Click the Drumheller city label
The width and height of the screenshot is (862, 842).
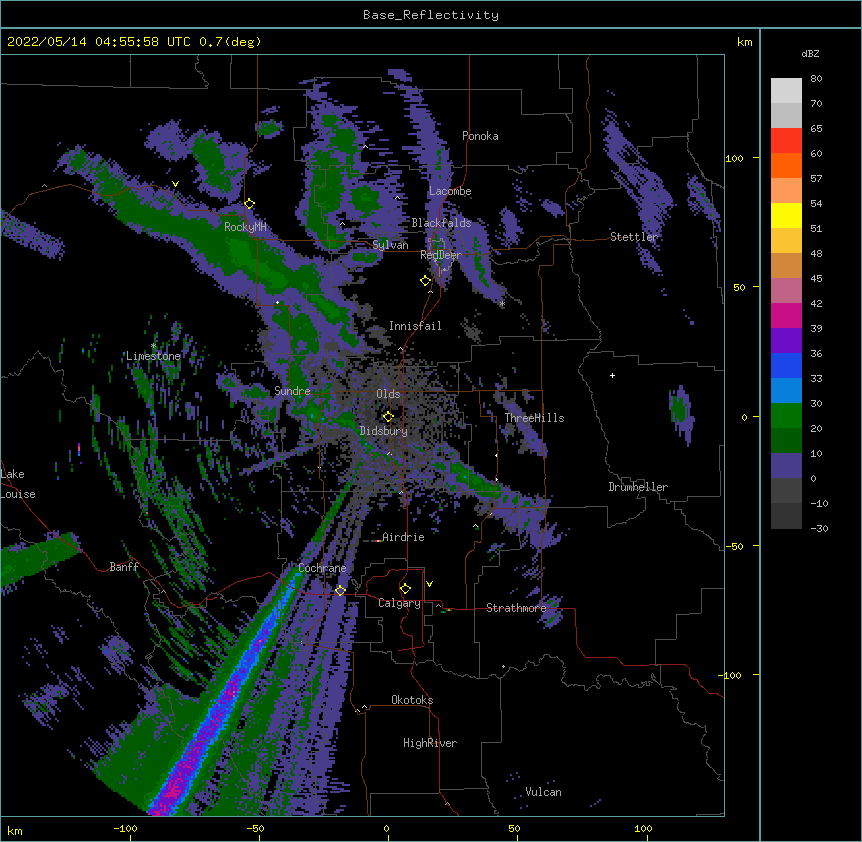[x=638, y=487]
